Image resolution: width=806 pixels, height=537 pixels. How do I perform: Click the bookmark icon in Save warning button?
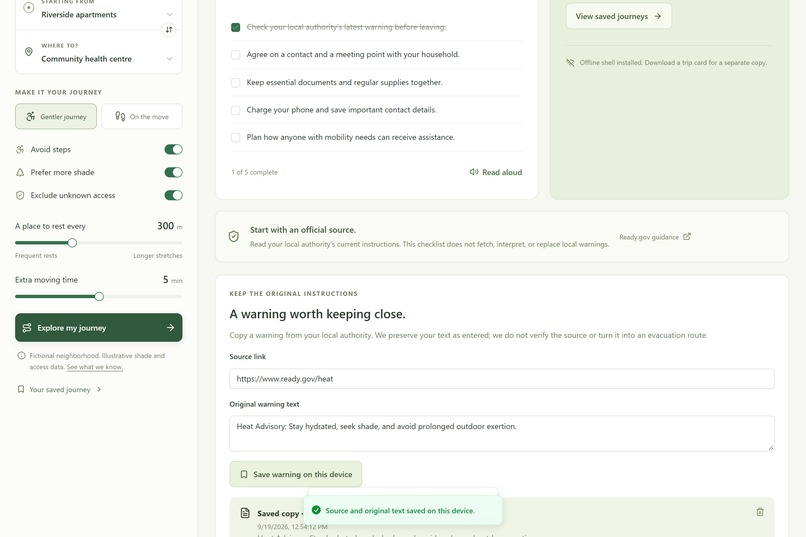tap(244, 474)
